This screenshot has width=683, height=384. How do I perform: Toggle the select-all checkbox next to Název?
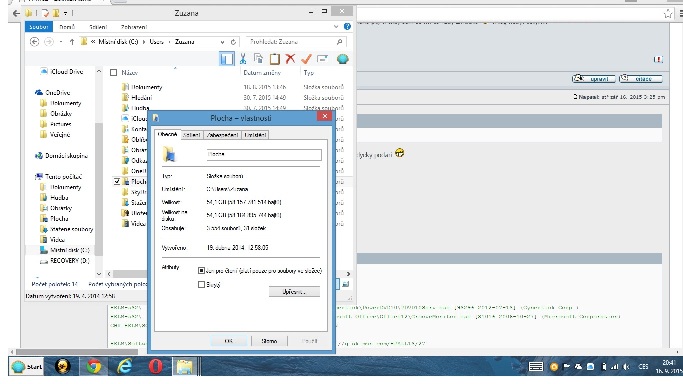pyautogui.click(x=114, y=73)
